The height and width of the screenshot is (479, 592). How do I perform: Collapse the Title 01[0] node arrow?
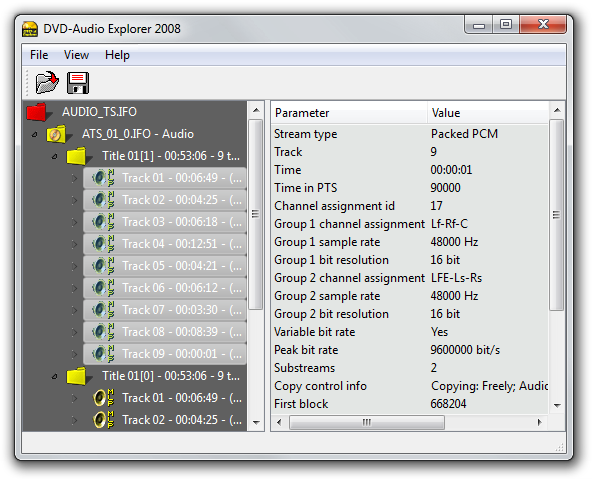coord(54,376)
